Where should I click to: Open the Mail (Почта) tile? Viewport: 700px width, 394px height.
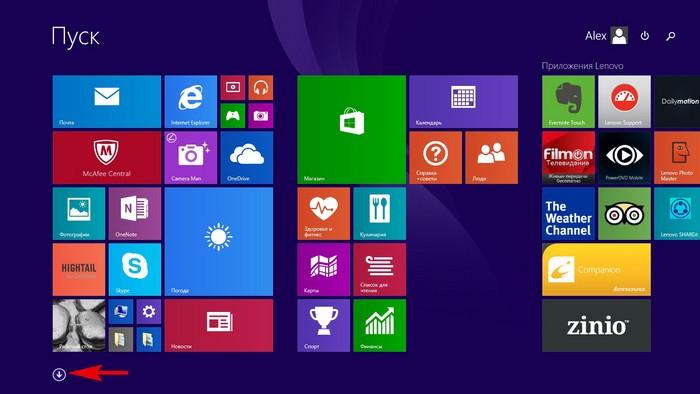[107, 102]
